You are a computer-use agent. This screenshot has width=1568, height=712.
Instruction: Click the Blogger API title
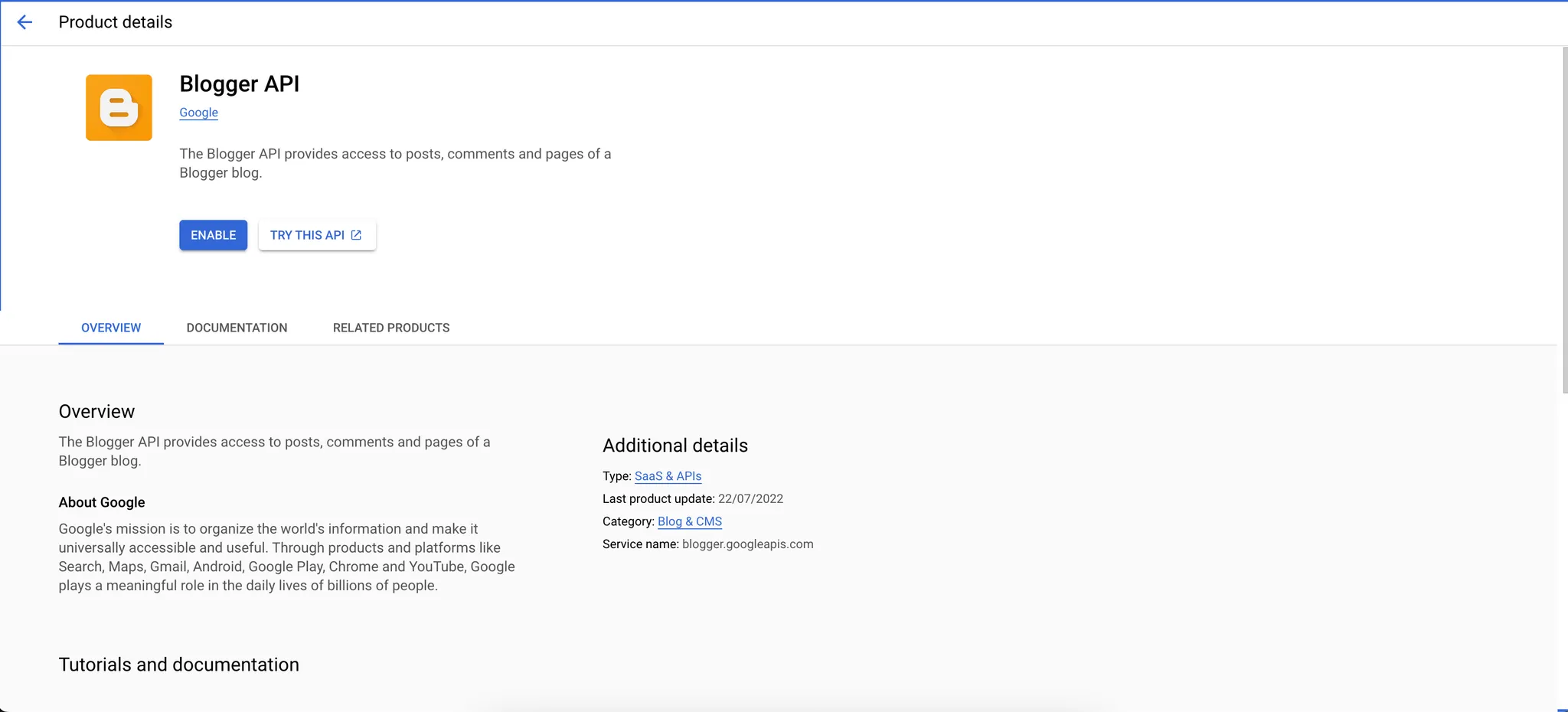pyautogui.click(x=240, y=83)
